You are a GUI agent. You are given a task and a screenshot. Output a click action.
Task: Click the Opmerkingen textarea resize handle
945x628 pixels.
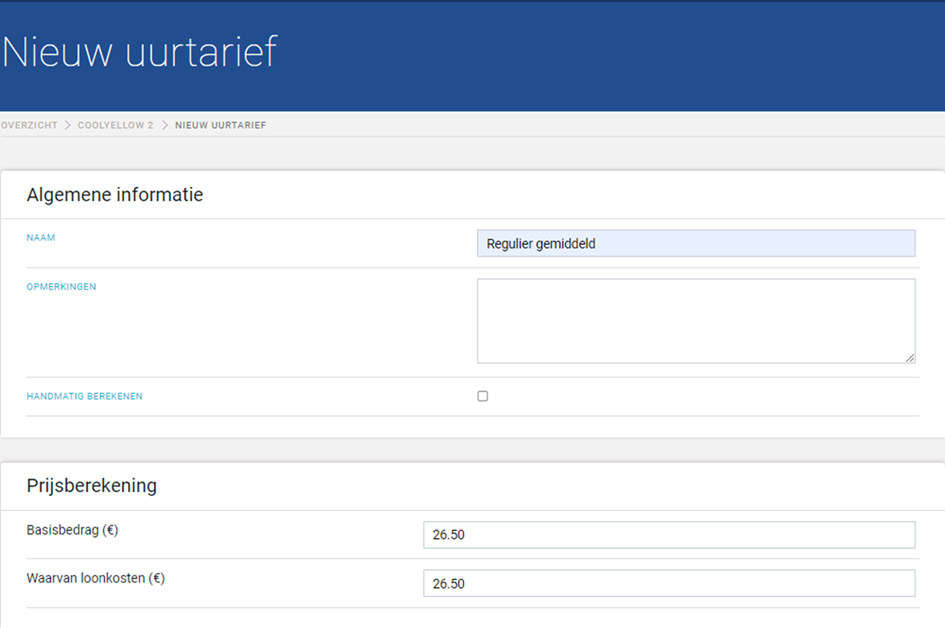(909, 357)
